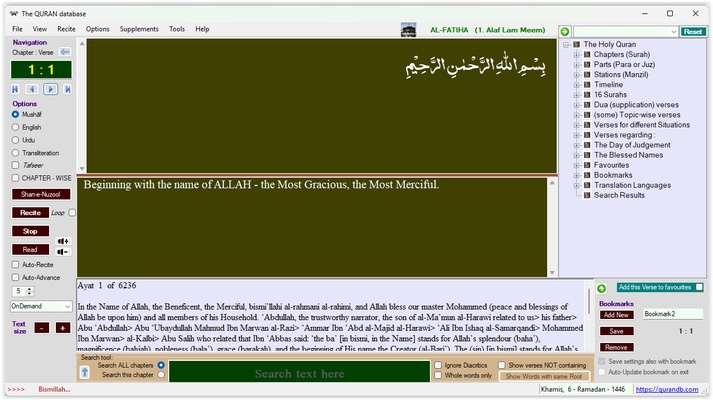Go to the first verse navigation icon
713x400 pixels.
click(x=15, y=89)
